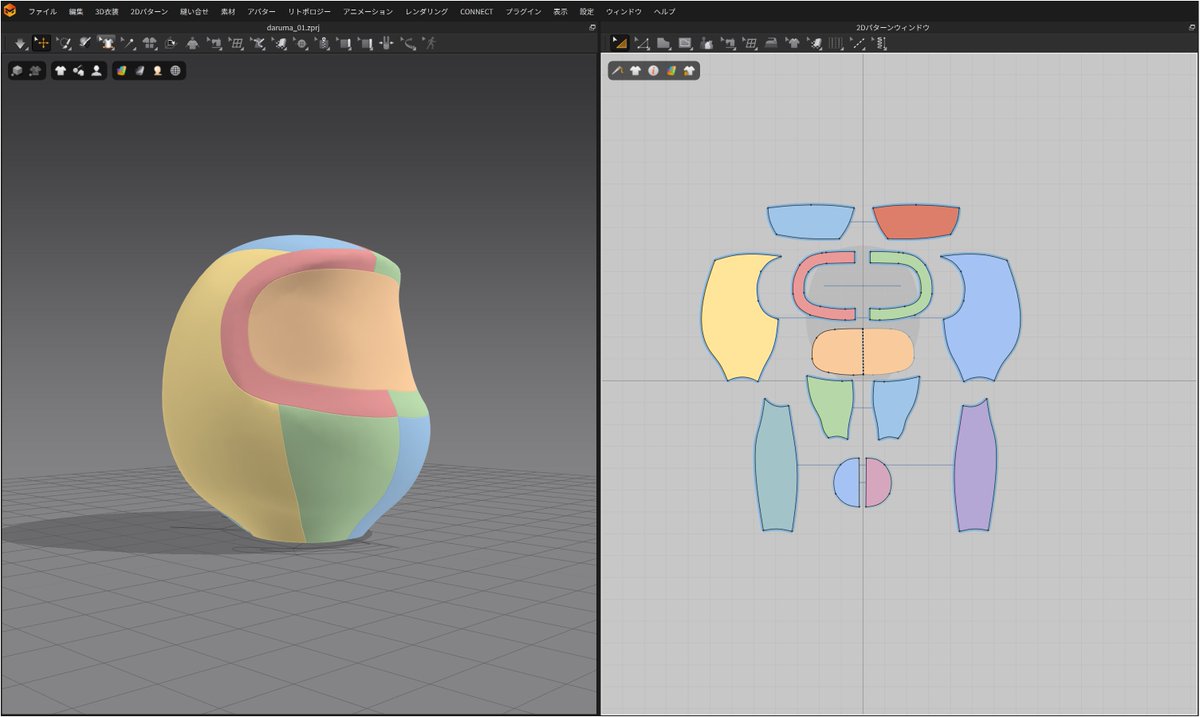Select the orange Select/Move tool in 3D toolbar
Screen dimensions: 1200x717
pyautogui.click(x=42, y=43)
